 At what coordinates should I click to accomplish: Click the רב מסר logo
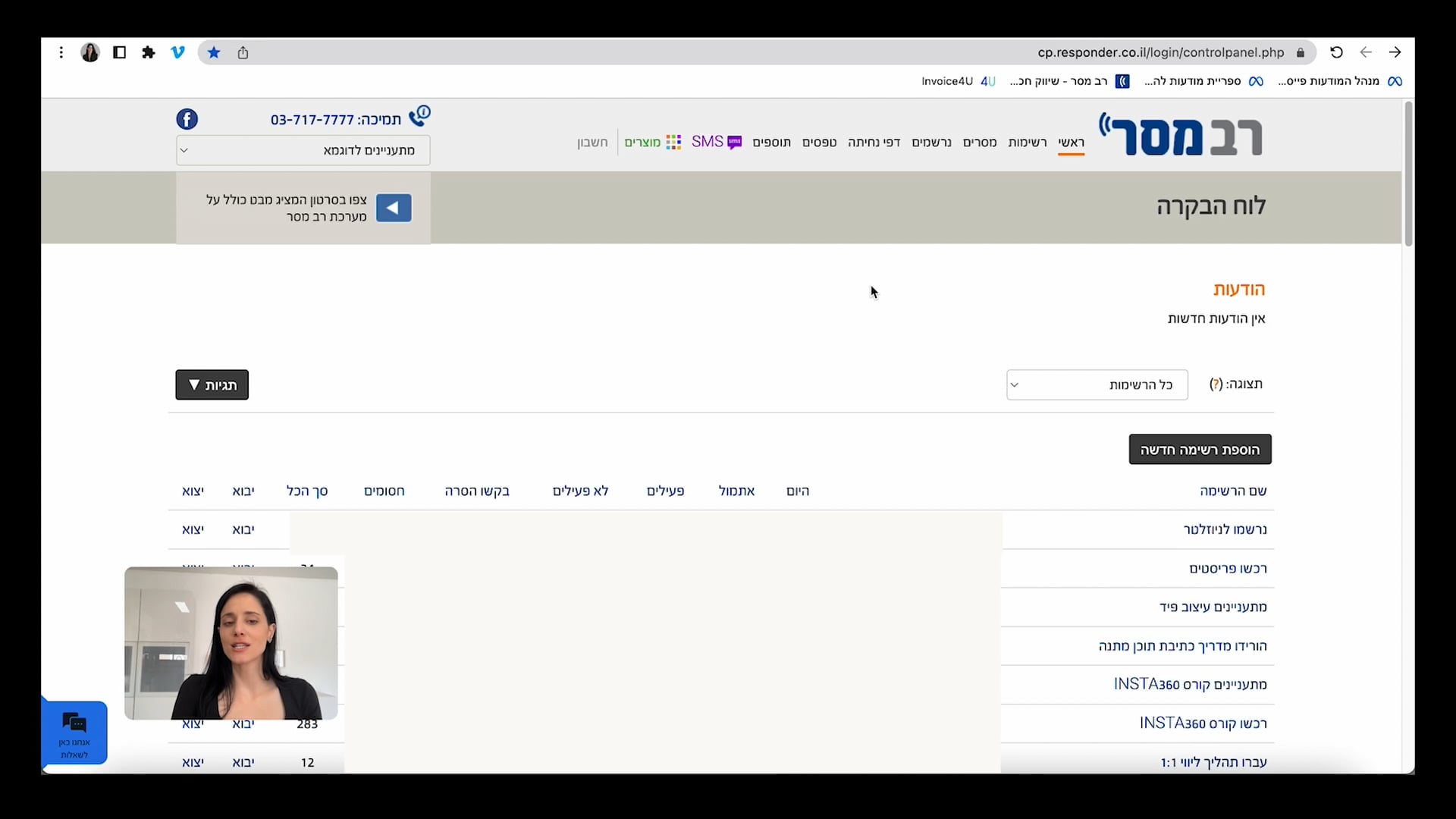[x=1181, y=135]
